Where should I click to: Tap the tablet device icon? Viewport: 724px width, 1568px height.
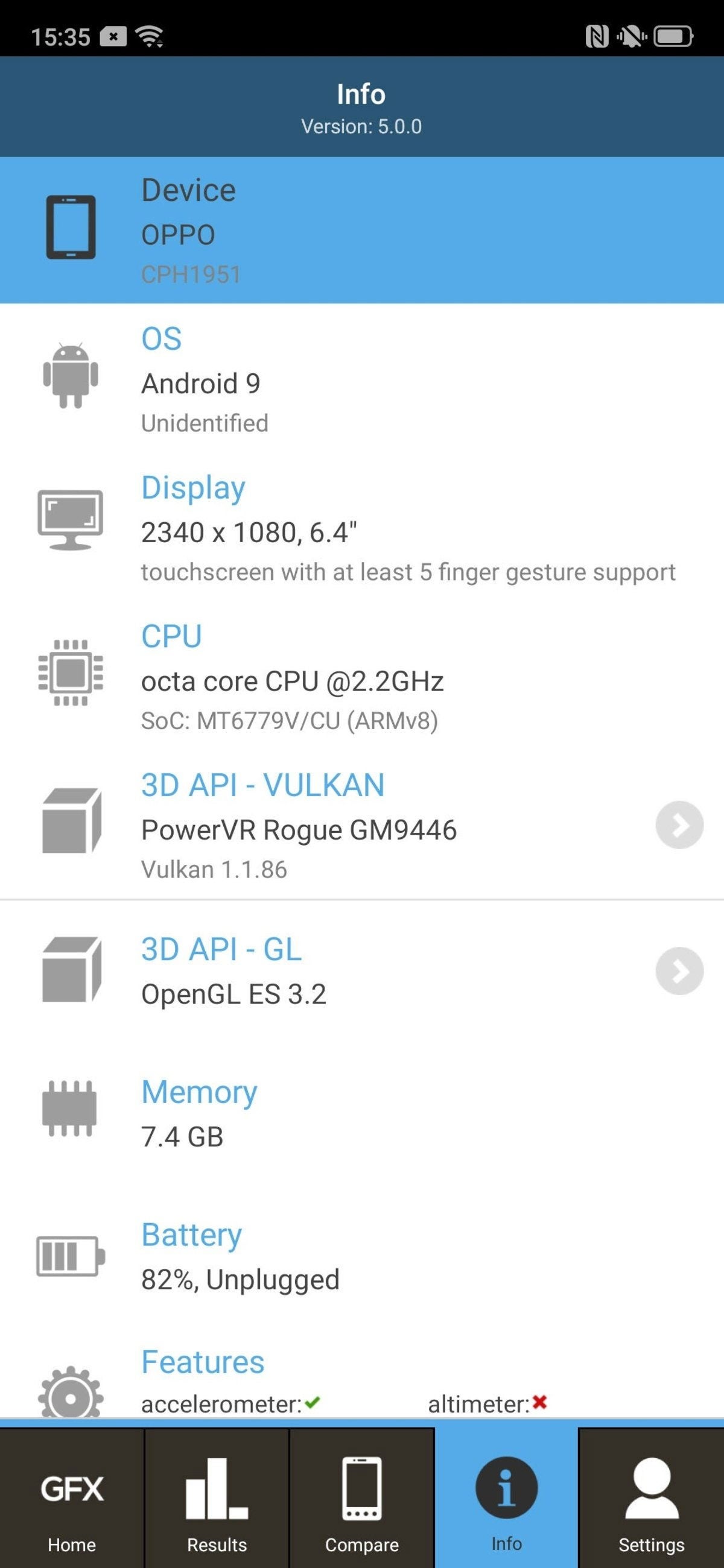[x=71, y=227]
